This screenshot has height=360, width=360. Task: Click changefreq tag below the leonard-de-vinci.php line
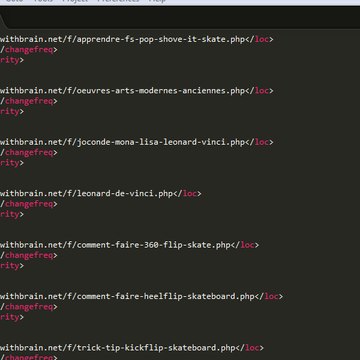coord(29,204)
